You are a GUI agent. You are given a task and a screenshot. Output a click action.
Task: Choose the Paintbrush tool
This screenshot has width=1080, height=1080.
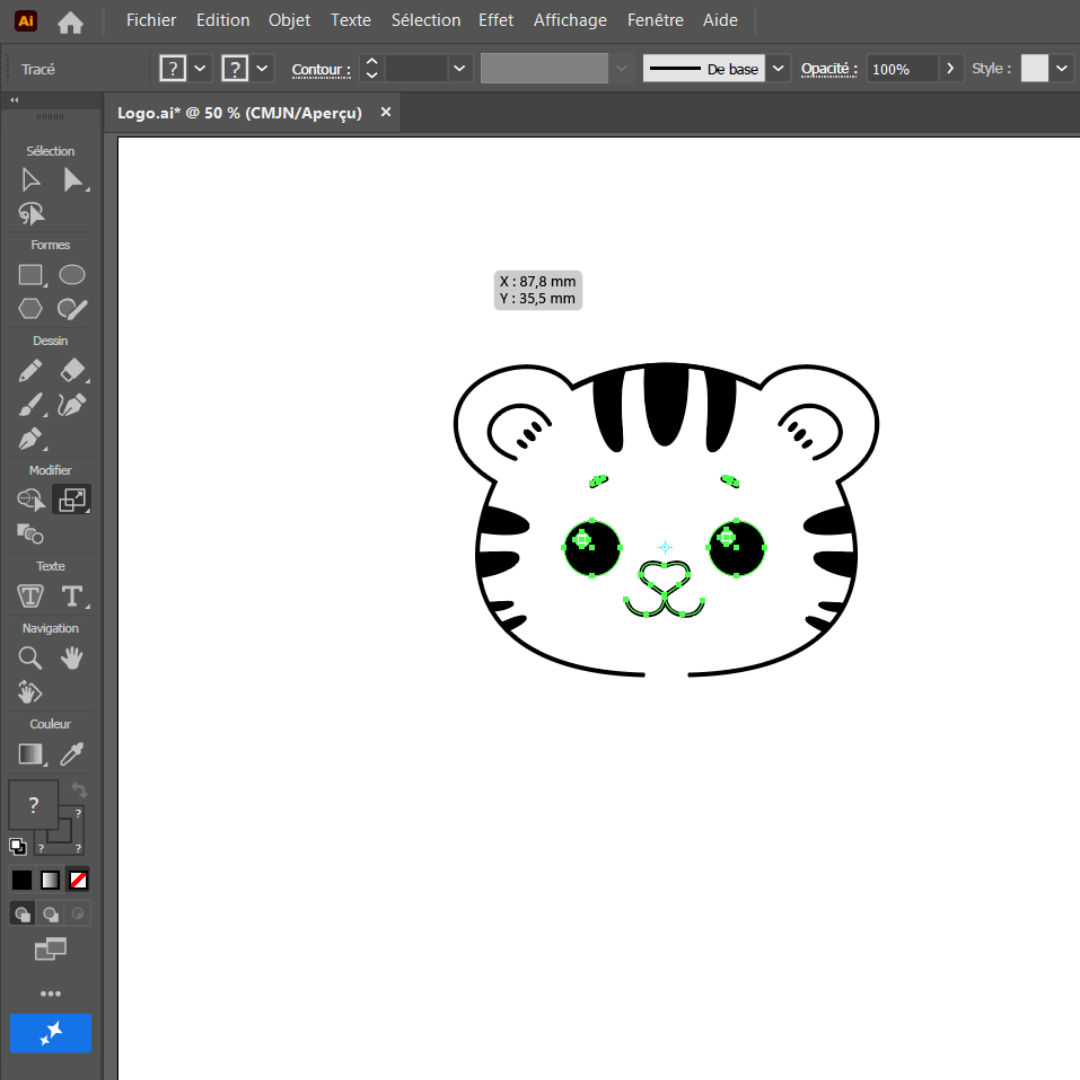pos(31,405)
